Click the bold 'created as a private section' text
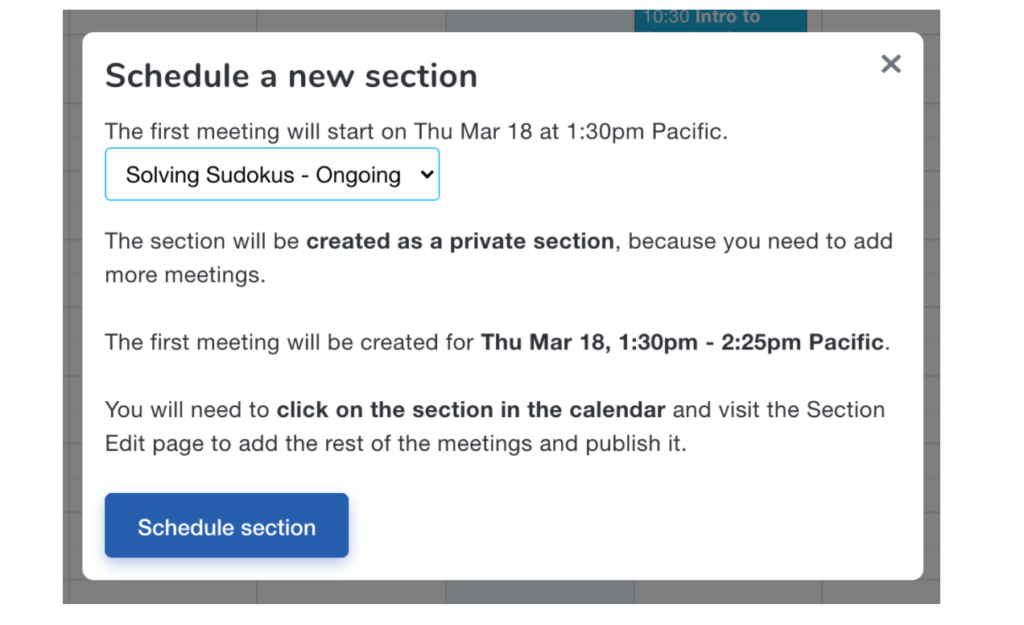Screen dimensions: 1024x625 pyautogui.click(x=460, y=241)
